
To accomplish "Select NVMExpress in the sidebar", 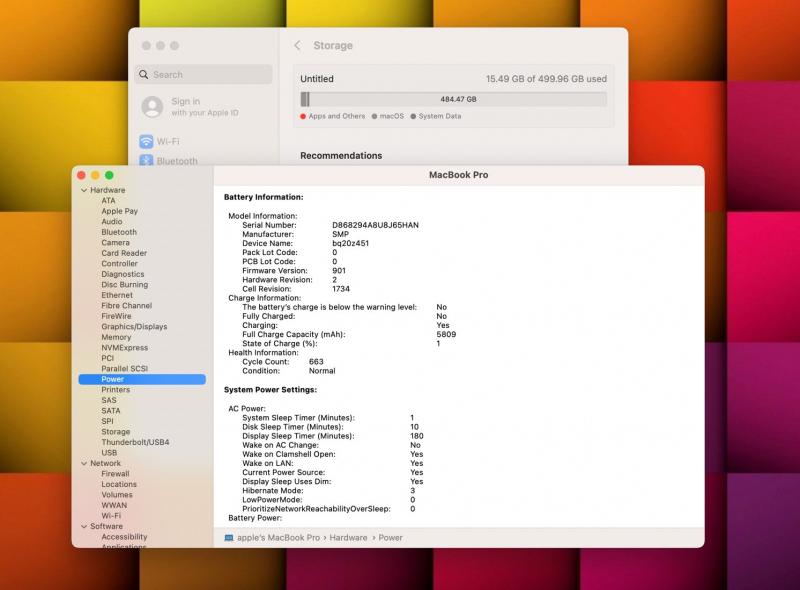I will tap(124, 348).
